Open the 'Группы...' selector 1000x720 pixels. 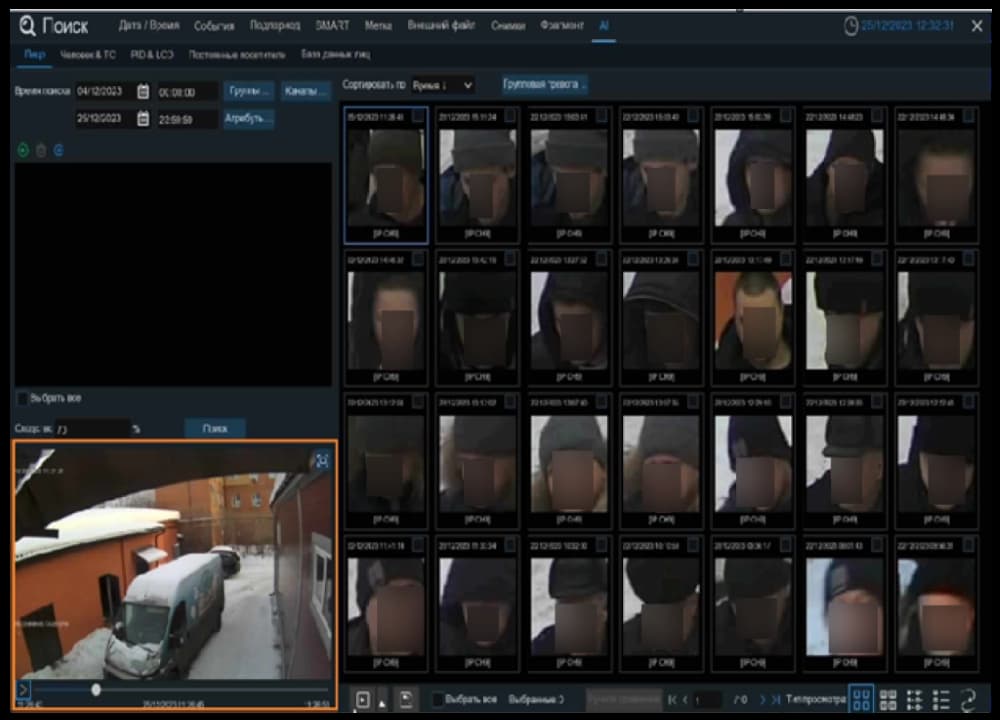pyautogui.click(x=249, y=91)
